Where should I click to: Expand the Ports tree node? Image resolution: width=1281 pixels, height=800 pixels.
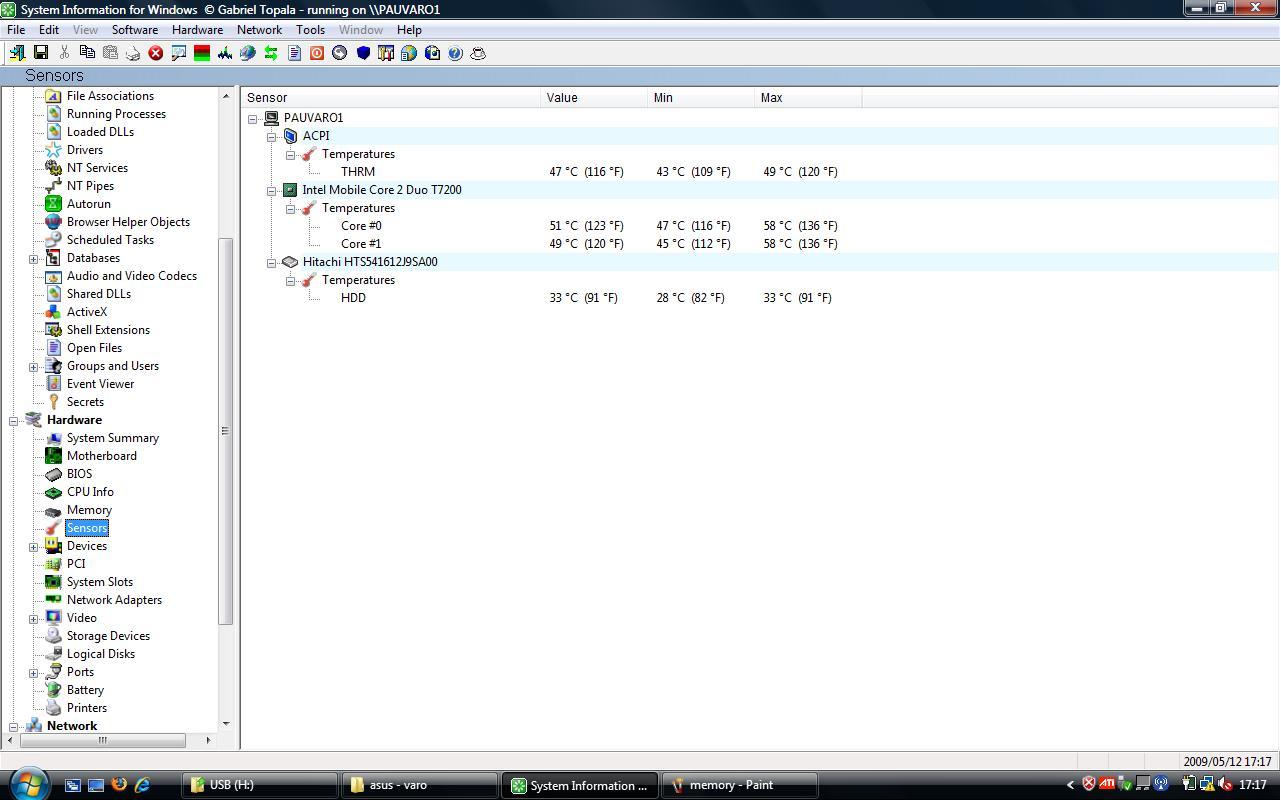[33, 672]
